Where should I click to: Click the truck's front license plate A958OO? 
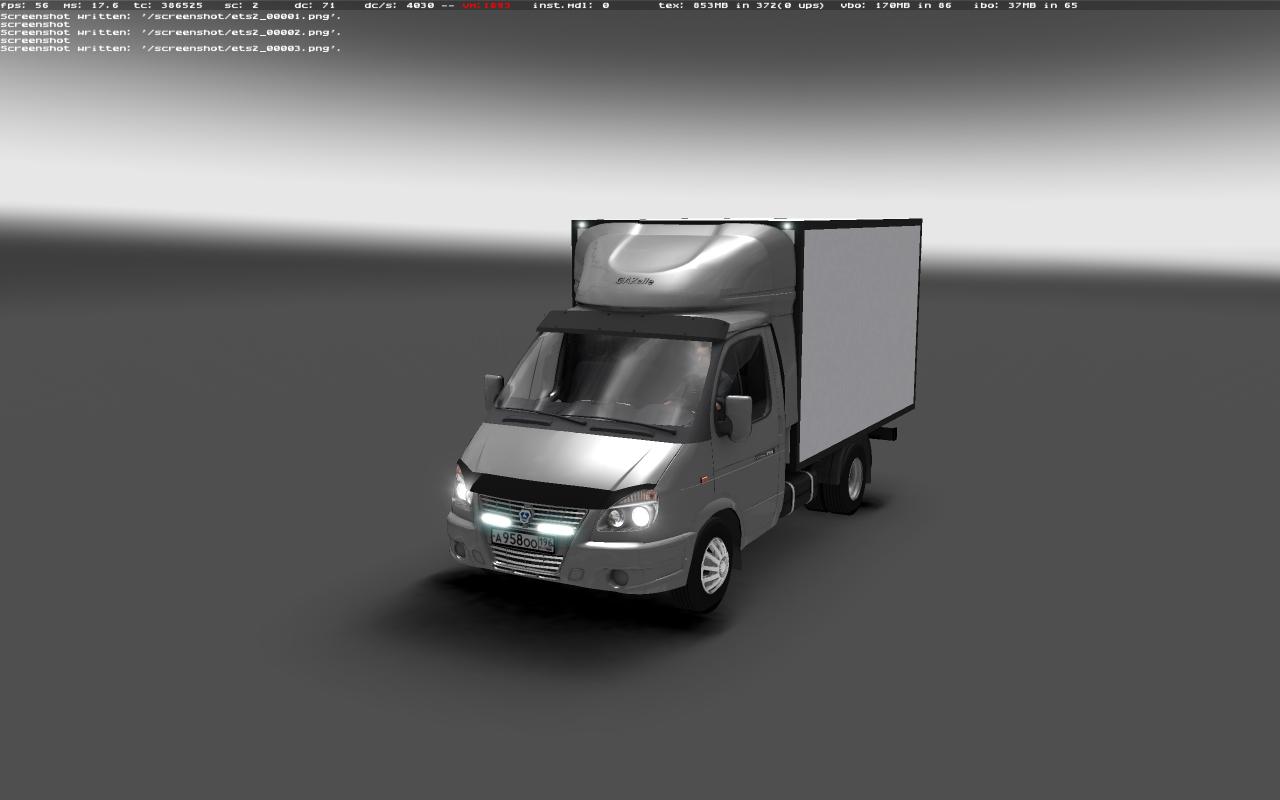pos(522,541)
